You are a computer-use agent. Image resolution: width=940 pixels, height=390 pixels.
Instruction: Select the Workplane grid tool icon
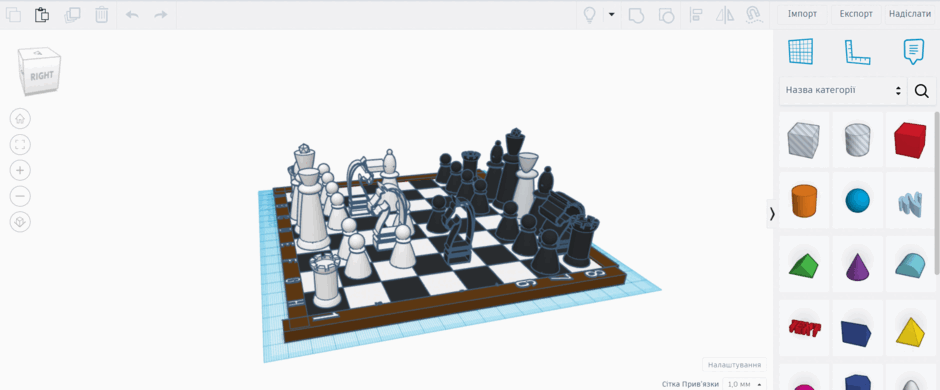[801, 52]
